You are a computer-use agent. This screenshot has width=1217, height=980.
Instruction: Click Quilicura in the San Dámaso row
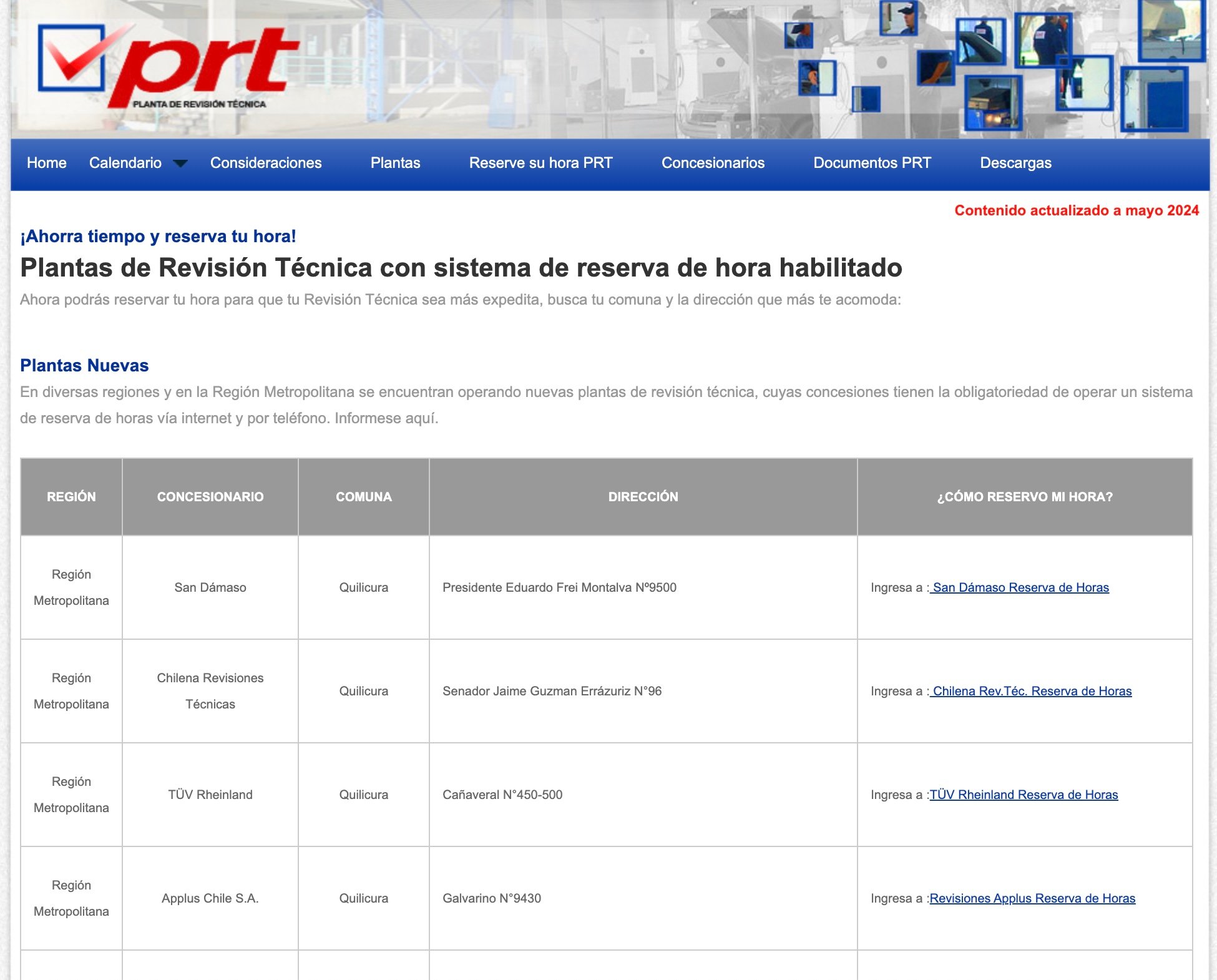[x=364, y=587]
